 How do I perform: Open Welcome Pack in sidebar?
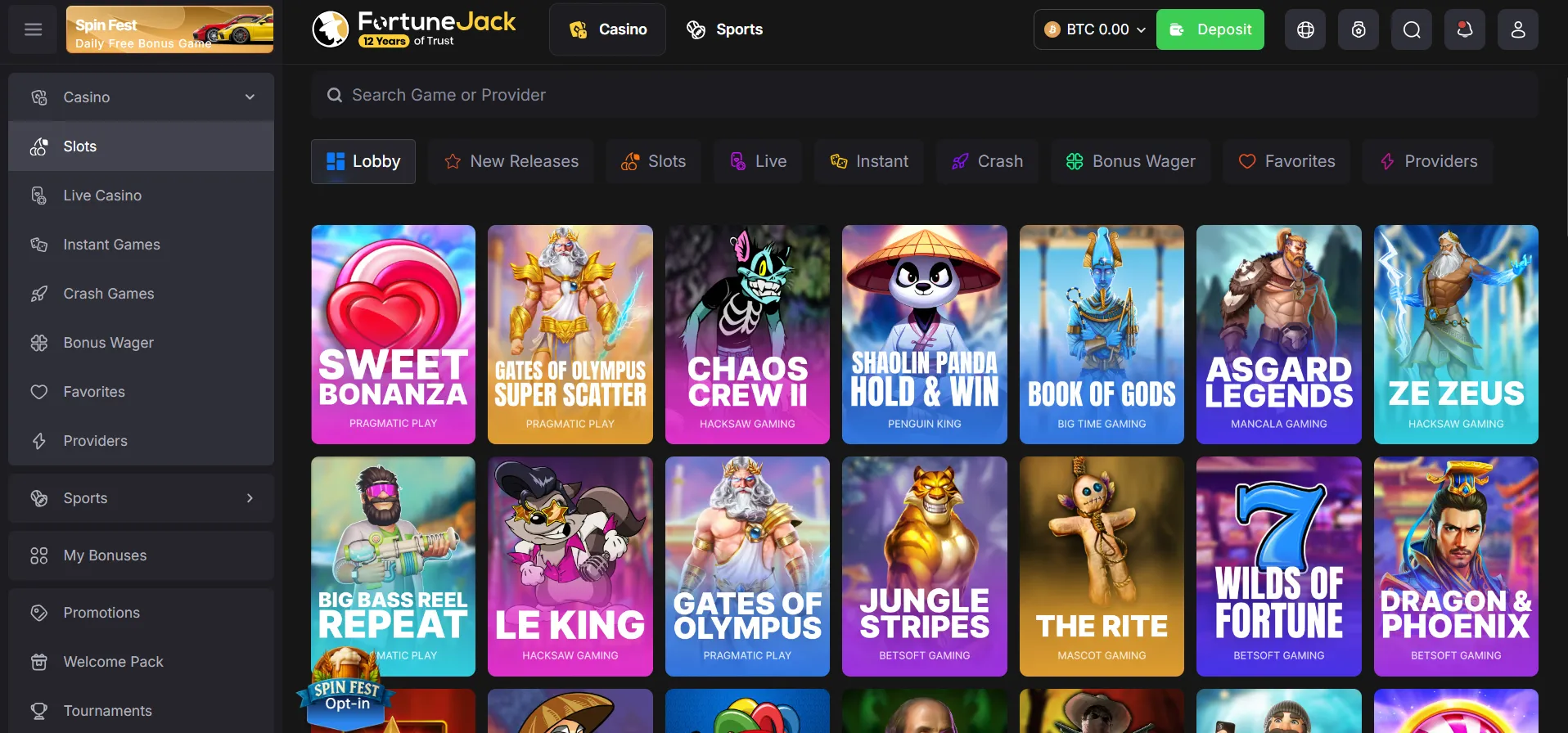pyautogui.click(x=141, y=662)
